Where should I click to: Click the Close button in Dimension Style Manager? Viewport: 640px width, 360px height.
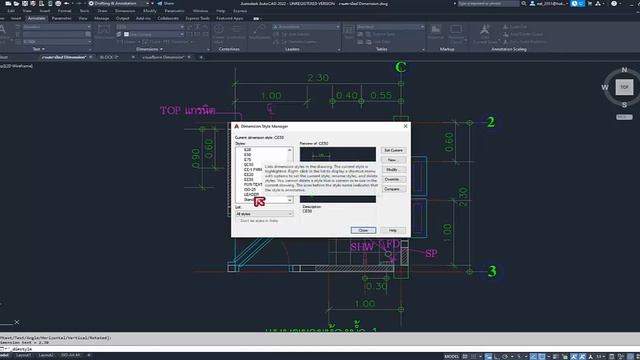(363, 231)
